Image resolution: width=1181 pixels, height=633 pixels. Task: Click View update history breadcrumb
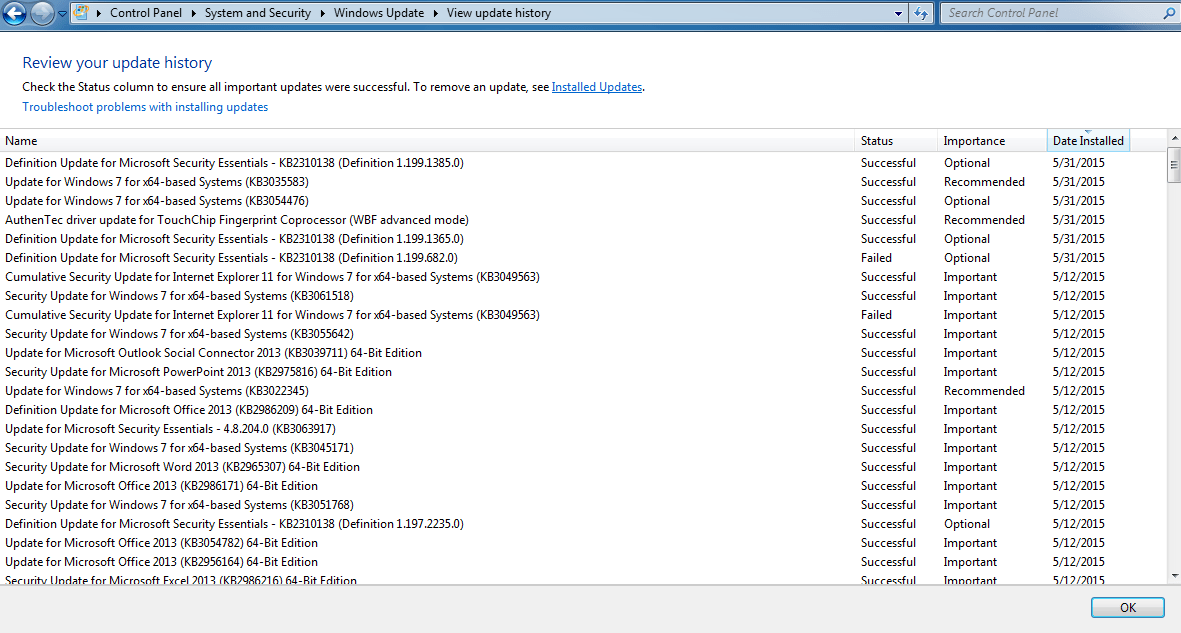(x=499, y=13)
